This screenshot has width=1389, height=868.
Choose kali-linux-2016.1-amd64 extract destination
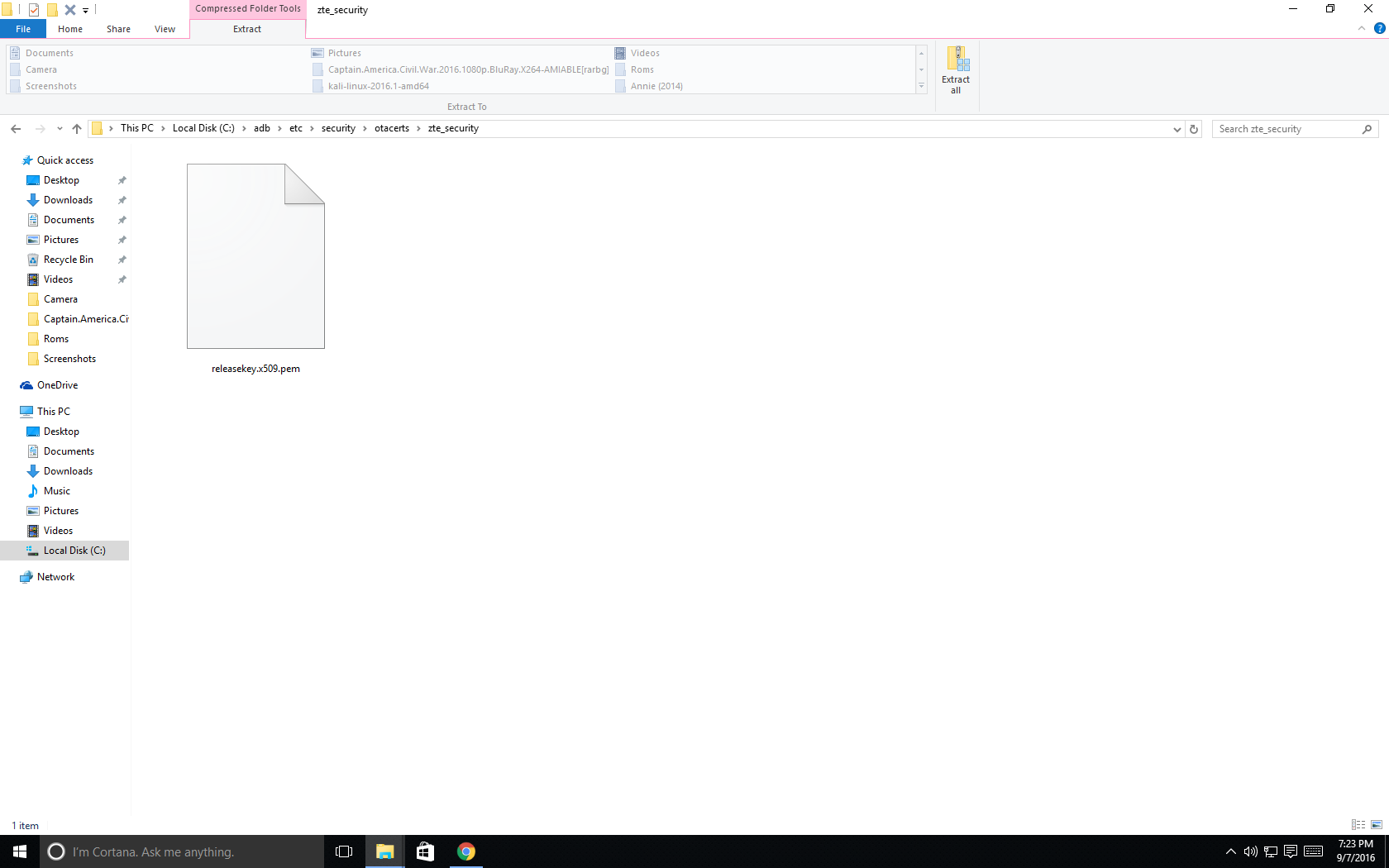pos(370,86)
